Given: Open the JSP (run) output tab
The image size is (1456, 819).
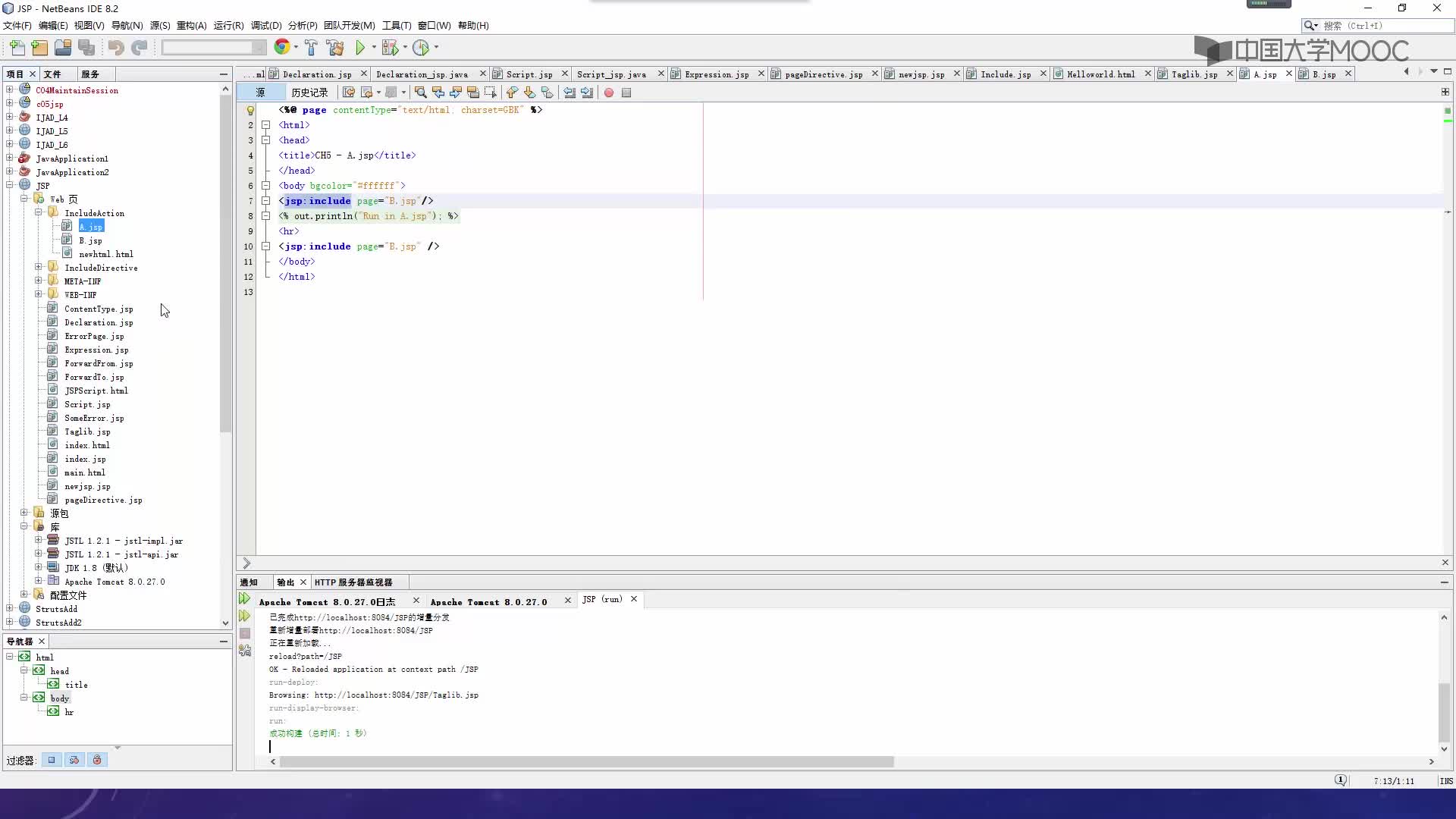Looking at the screenshot, I should pos(602,600).
